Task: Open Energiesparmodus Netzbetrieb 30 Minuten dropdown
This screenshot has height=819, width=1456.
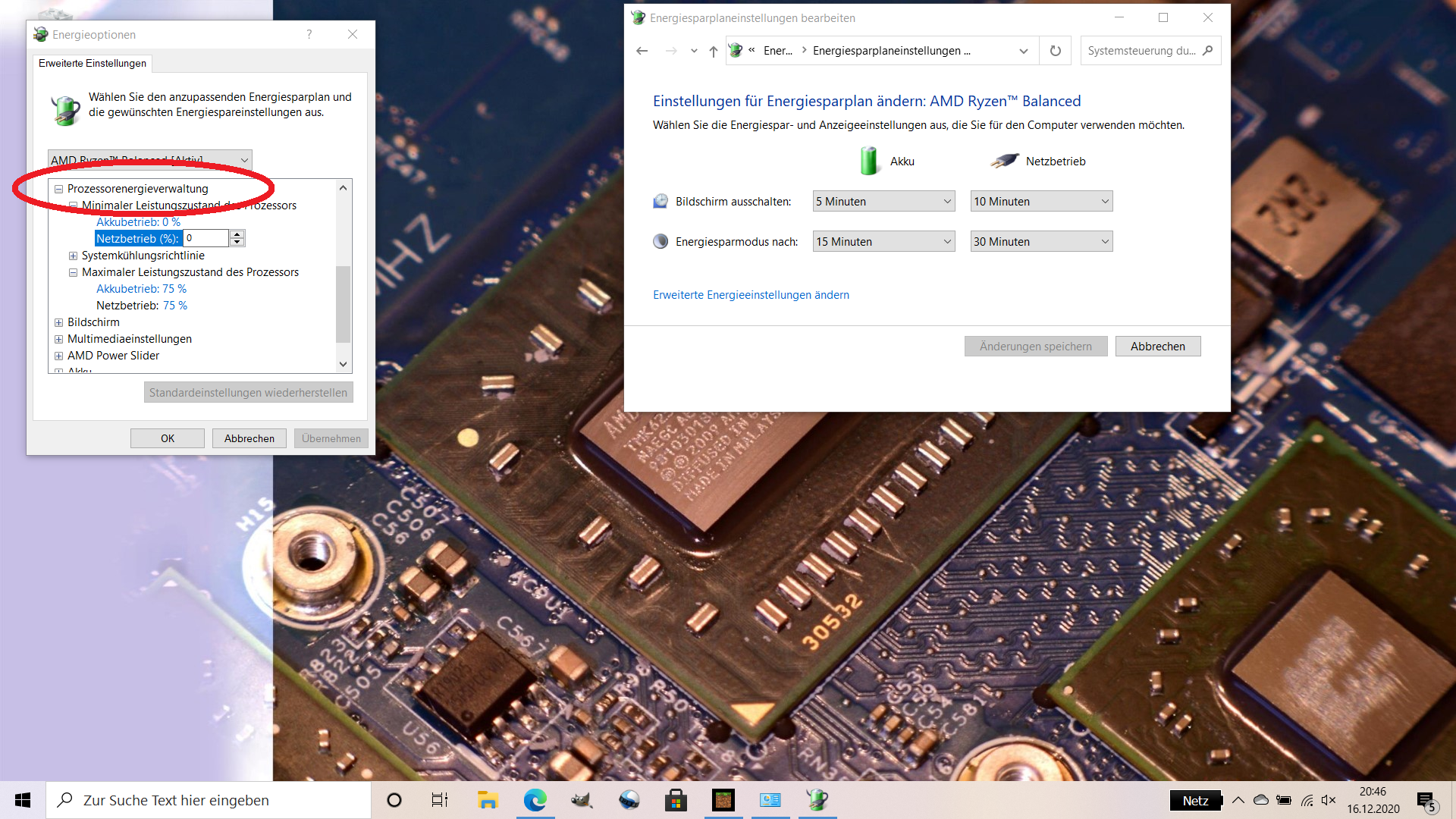Action: coord(1040,242)
